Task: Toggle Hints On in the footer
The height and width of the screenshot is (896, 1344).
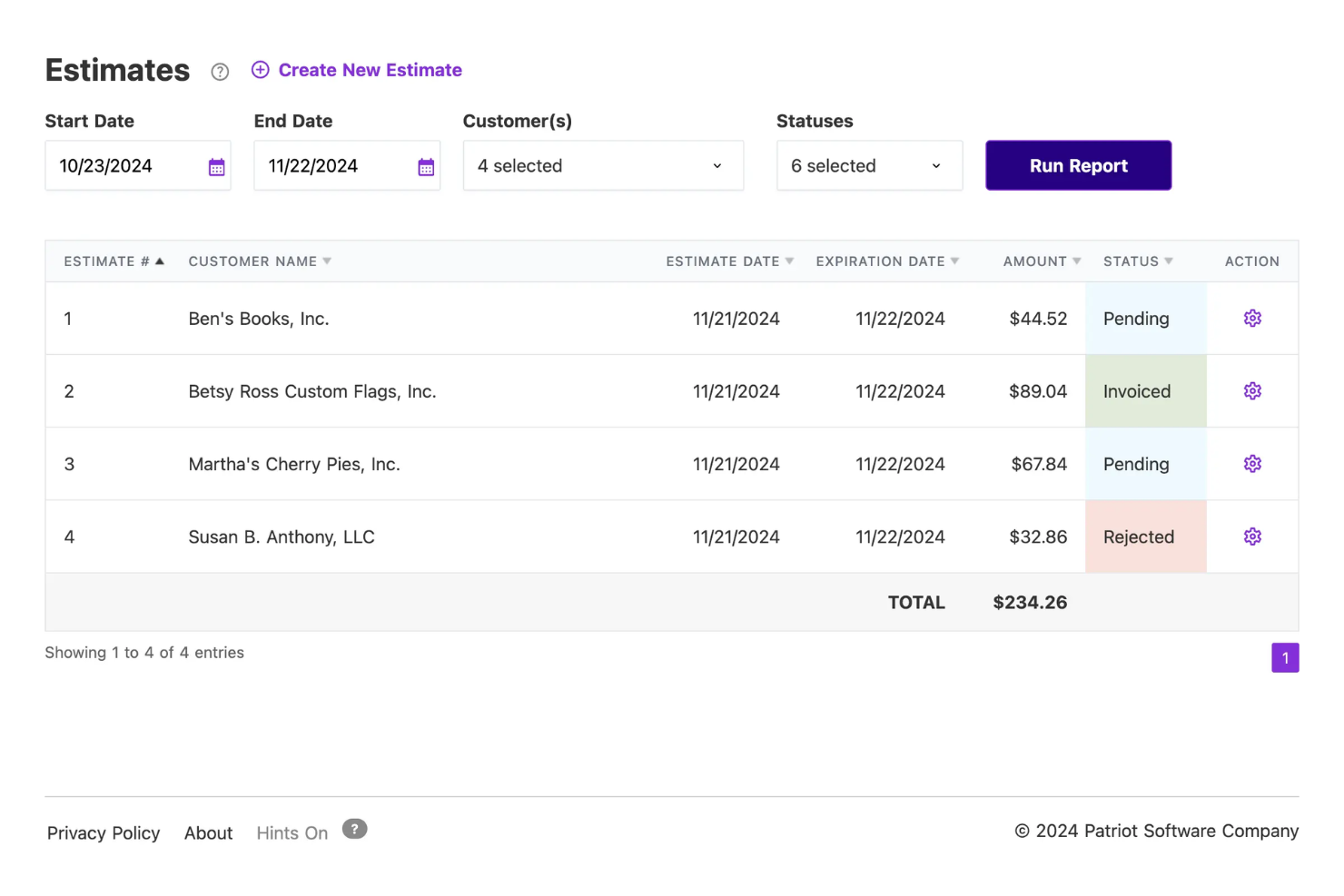Action: click(x=292, y=832)
